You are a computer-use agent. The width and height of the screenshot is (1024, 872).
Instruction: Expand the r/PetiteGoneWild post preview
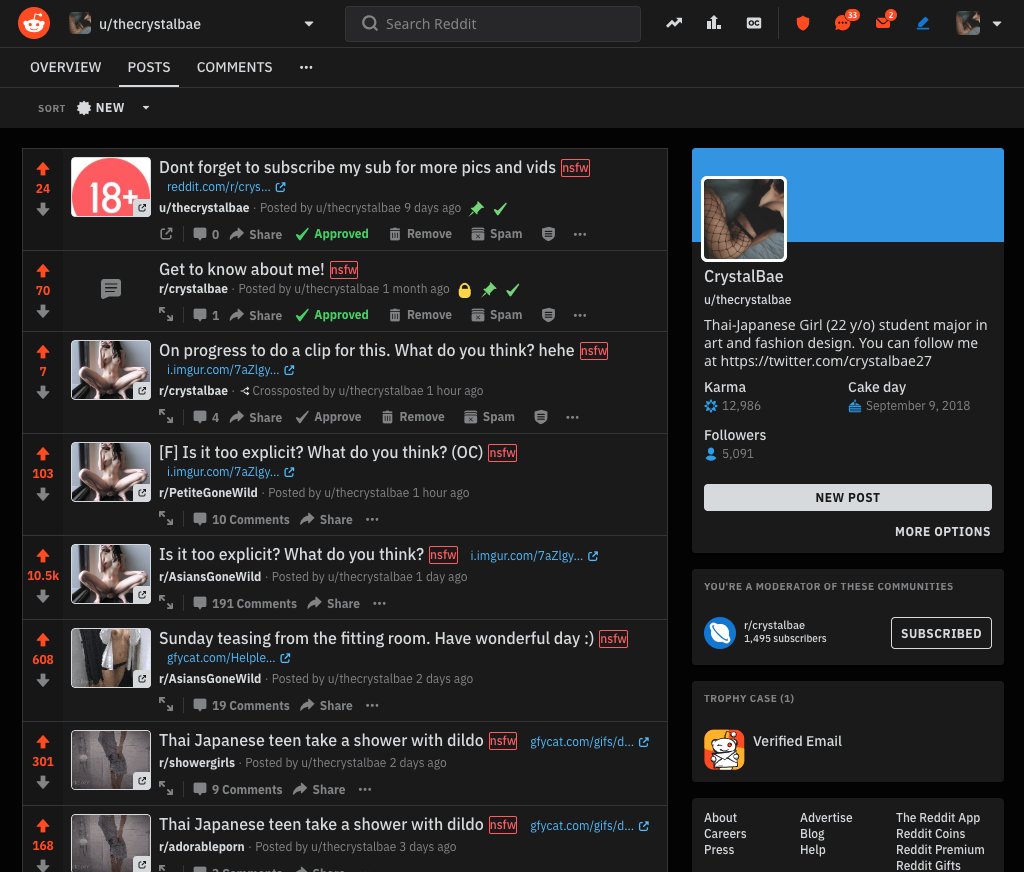[167, 519]
